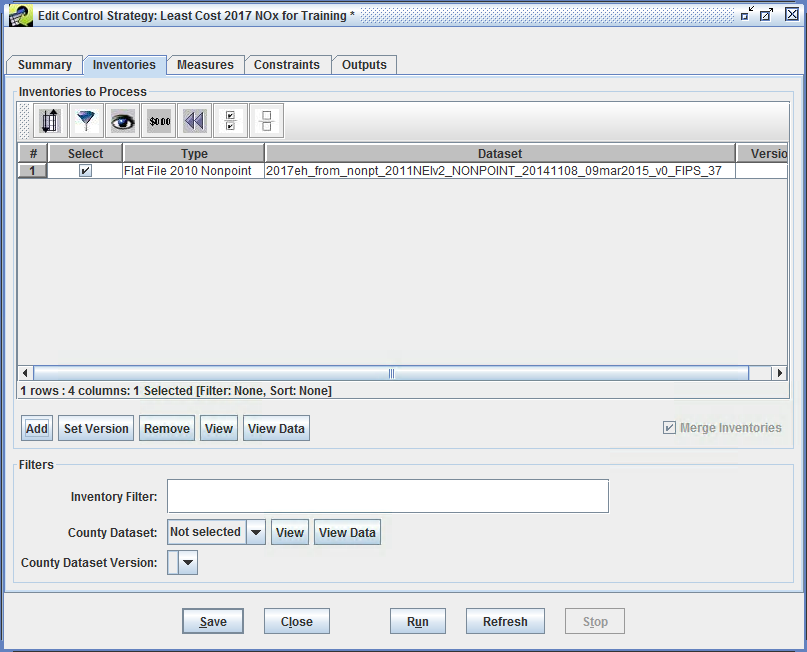Open the show/hide columns eye icon
The height and width of the screenshot is (652, 807).
pyautogui.click(x=122, y=120)
